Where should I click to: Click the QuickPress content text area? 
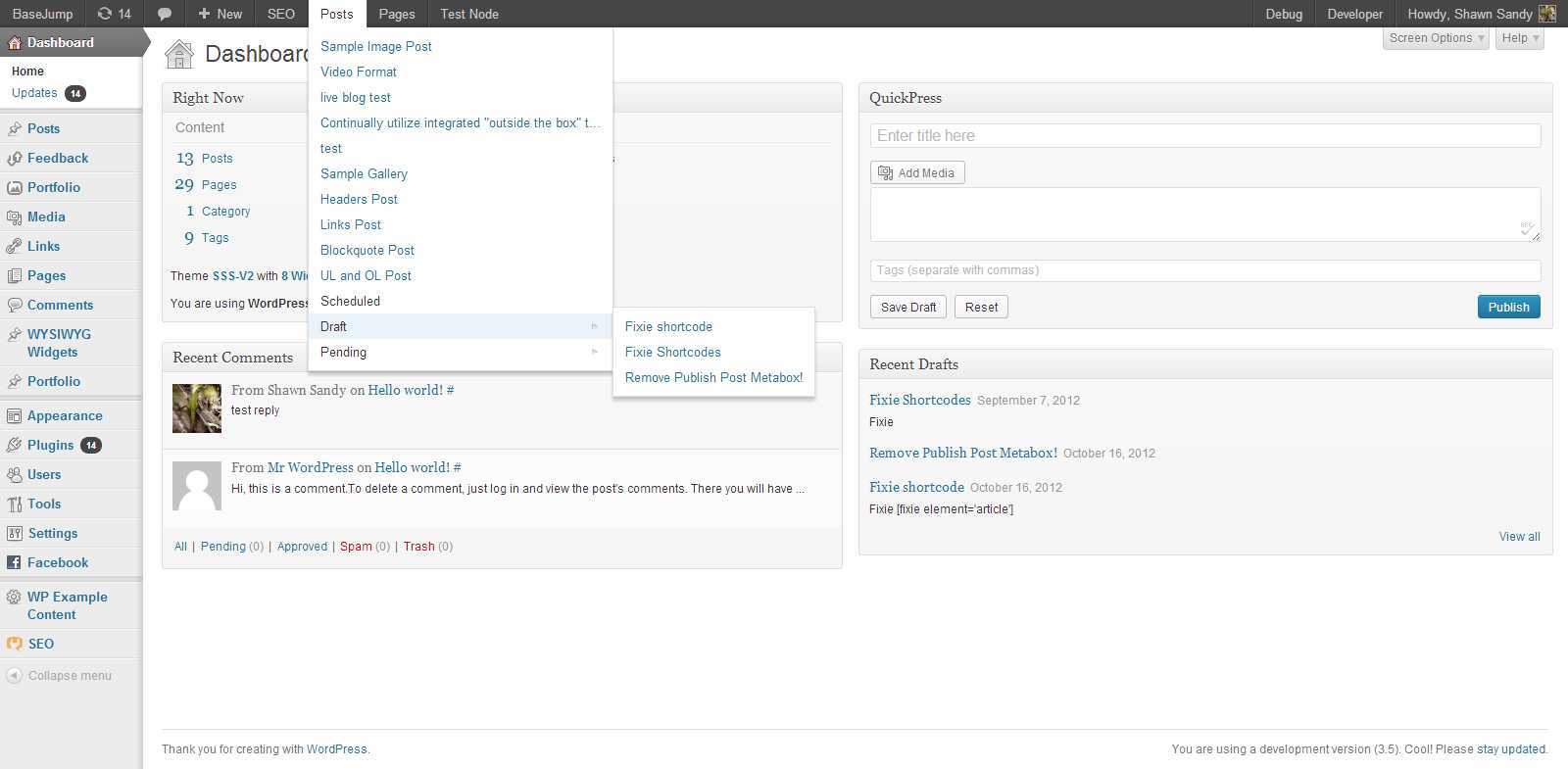tap(1205, 215)
